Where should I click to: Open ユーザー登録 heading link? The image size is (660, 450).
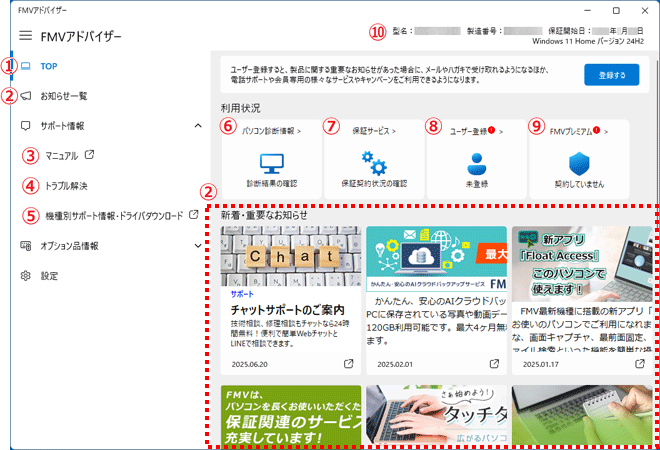pos(476,131)
